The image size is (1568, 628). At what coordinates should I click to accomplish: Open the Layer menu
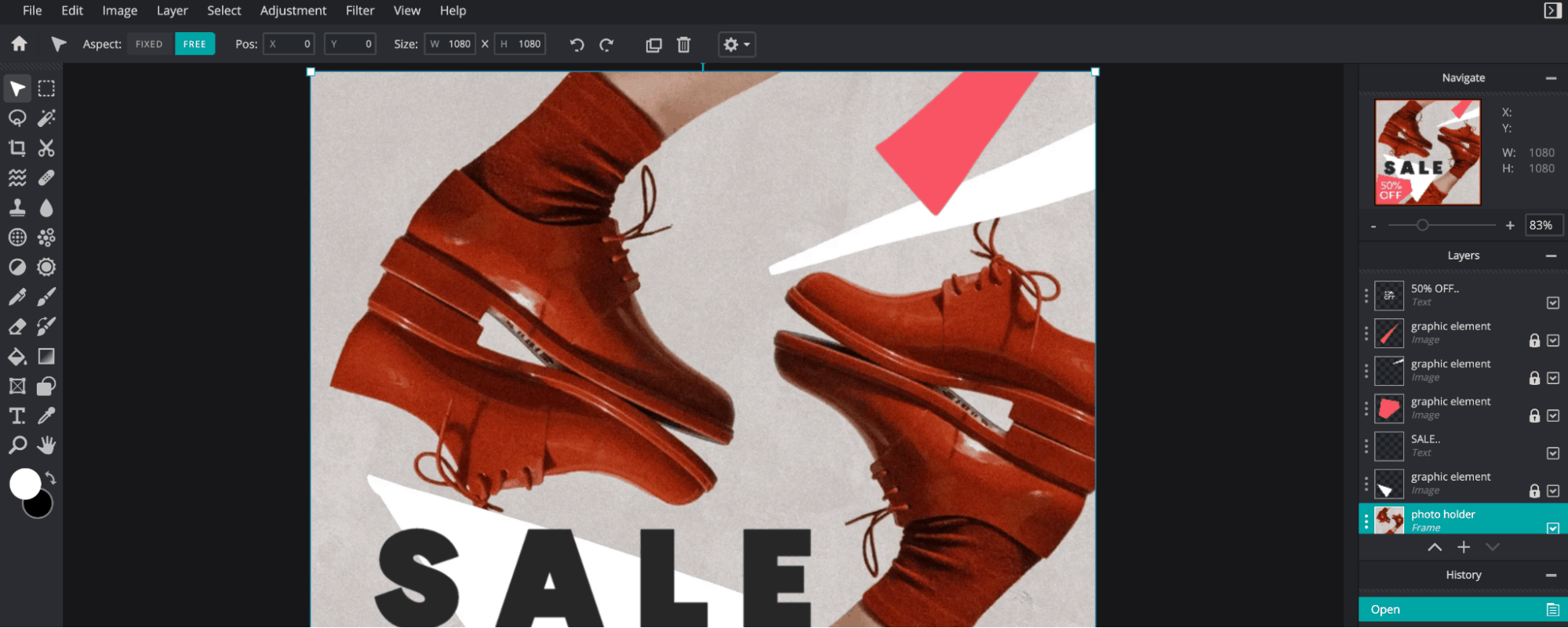coord(172,10)
